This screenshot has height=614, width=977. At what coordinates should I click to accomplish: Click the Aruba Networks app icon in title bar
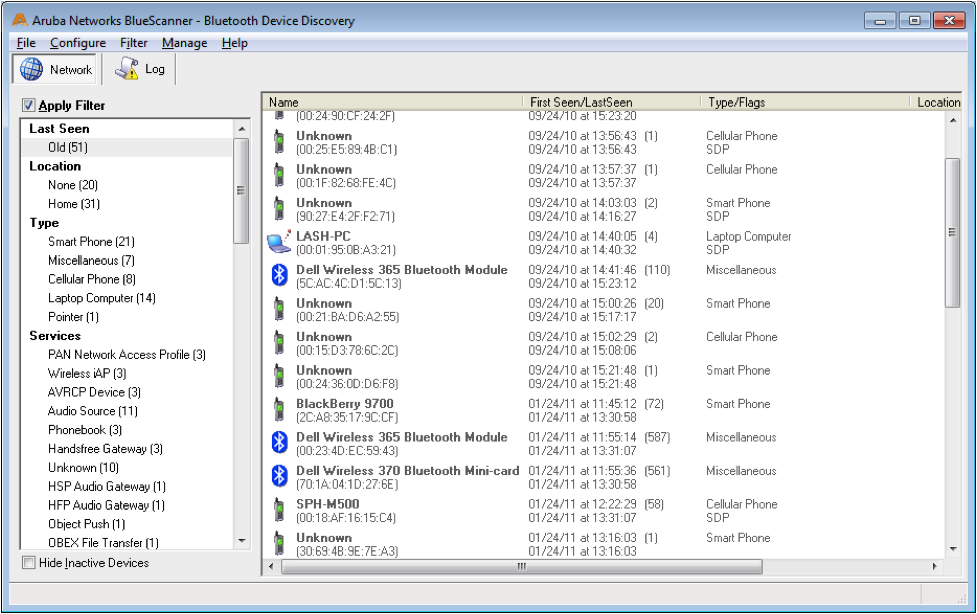19,20
